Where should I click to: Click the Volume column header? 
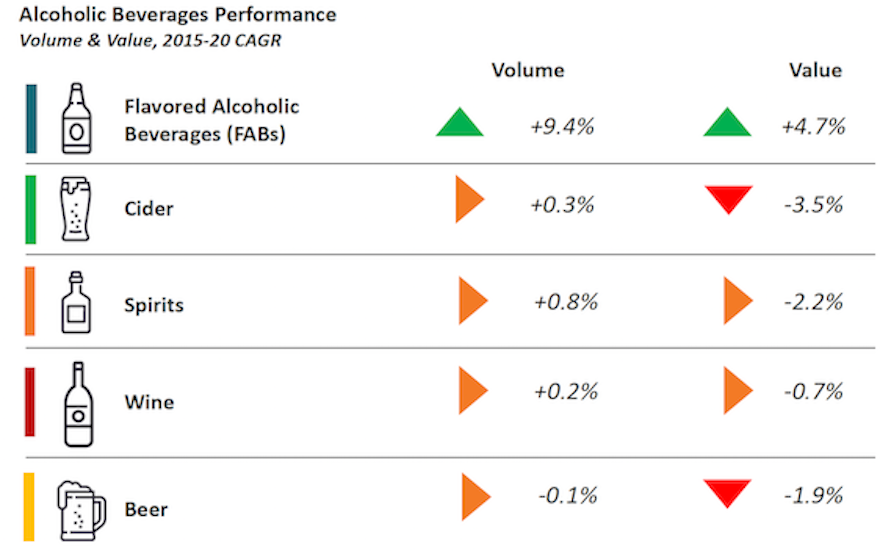coord(528,70)
